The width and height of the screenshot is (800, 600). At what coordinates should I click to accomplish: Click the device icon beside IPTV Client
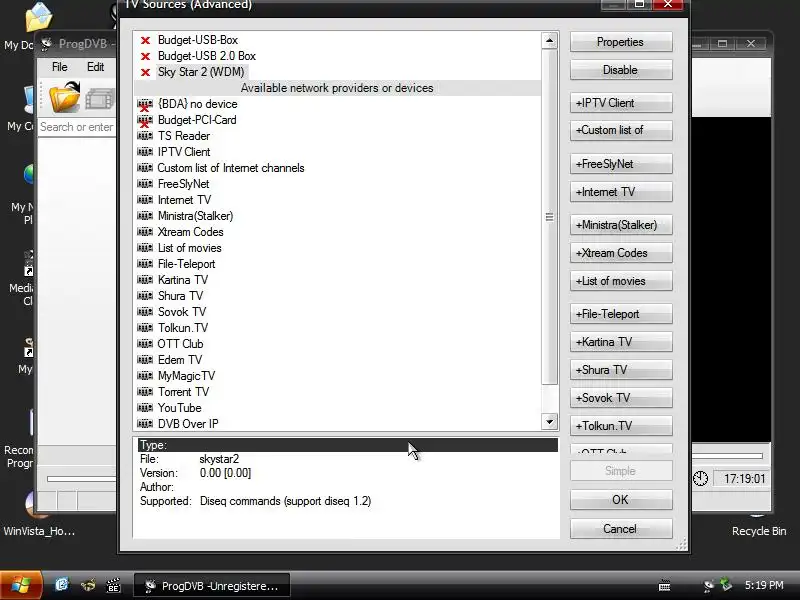click(145, 152)
